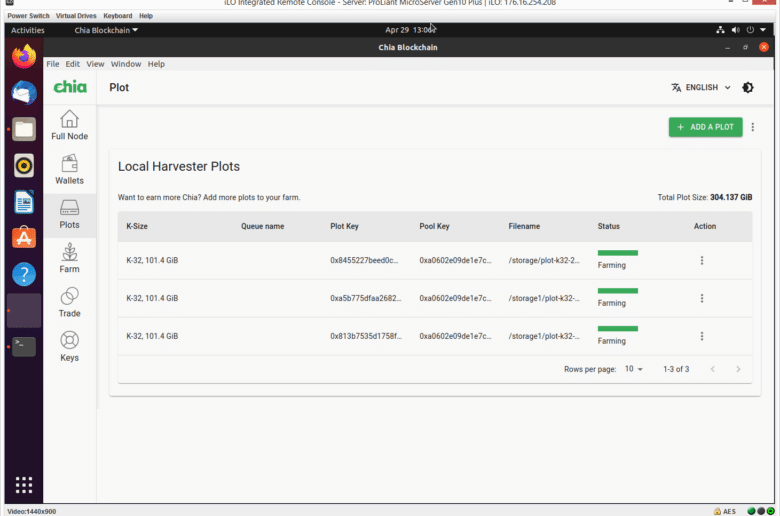Image resolution: width=780 pixels, height=516 pixels.
Task: Open the Chia Blockchain app menu dropdown
Action: point(106,30)
